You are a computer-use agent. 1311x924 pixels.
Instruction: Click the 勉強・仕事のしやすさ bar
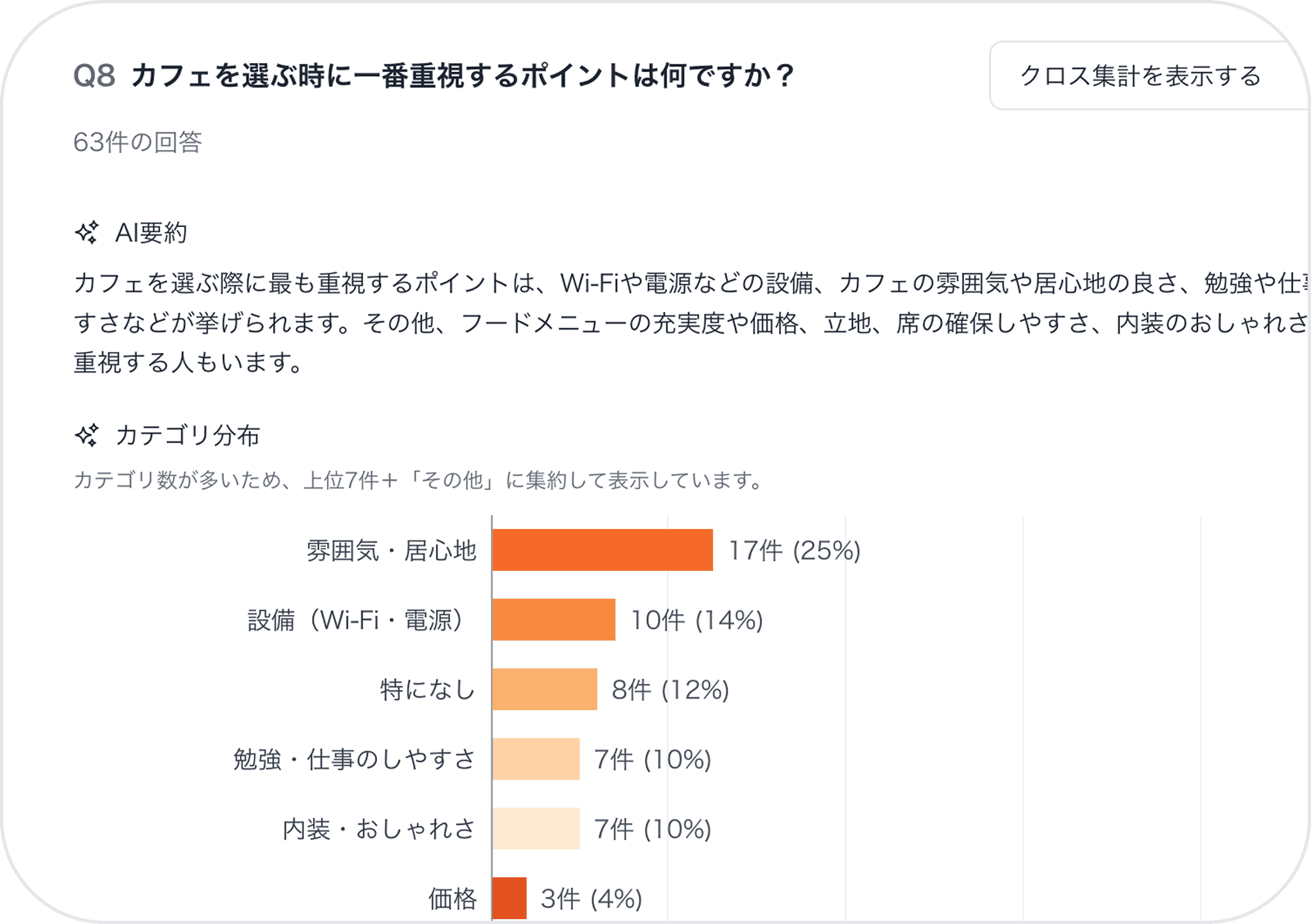pos(537,760)
